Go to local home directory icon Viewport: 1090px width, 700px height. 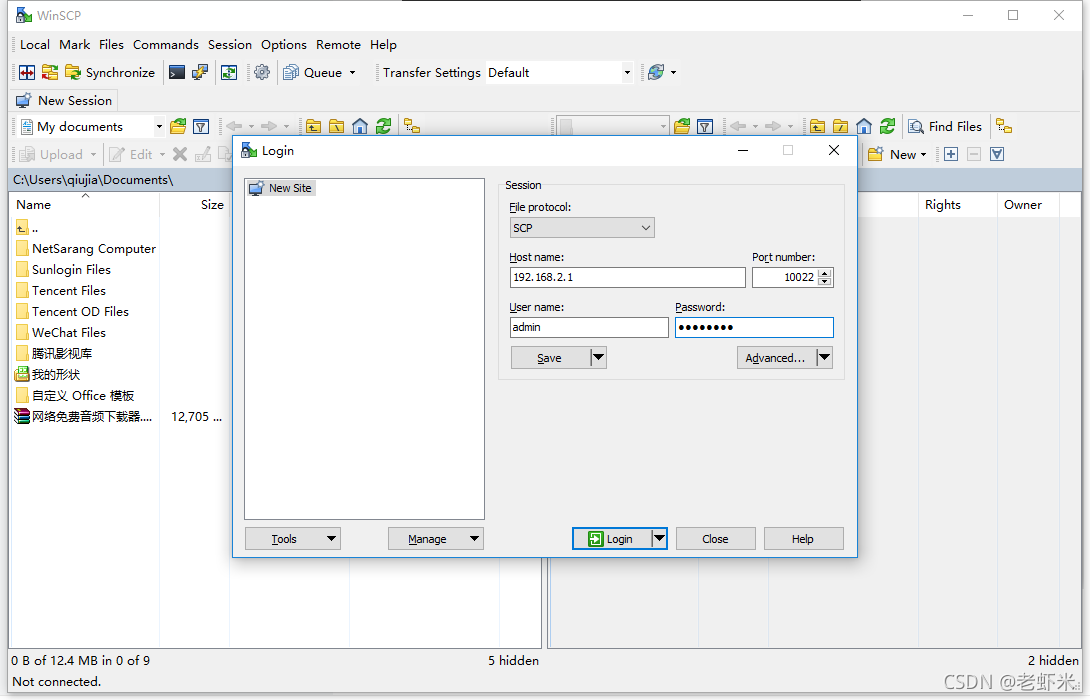359,127
